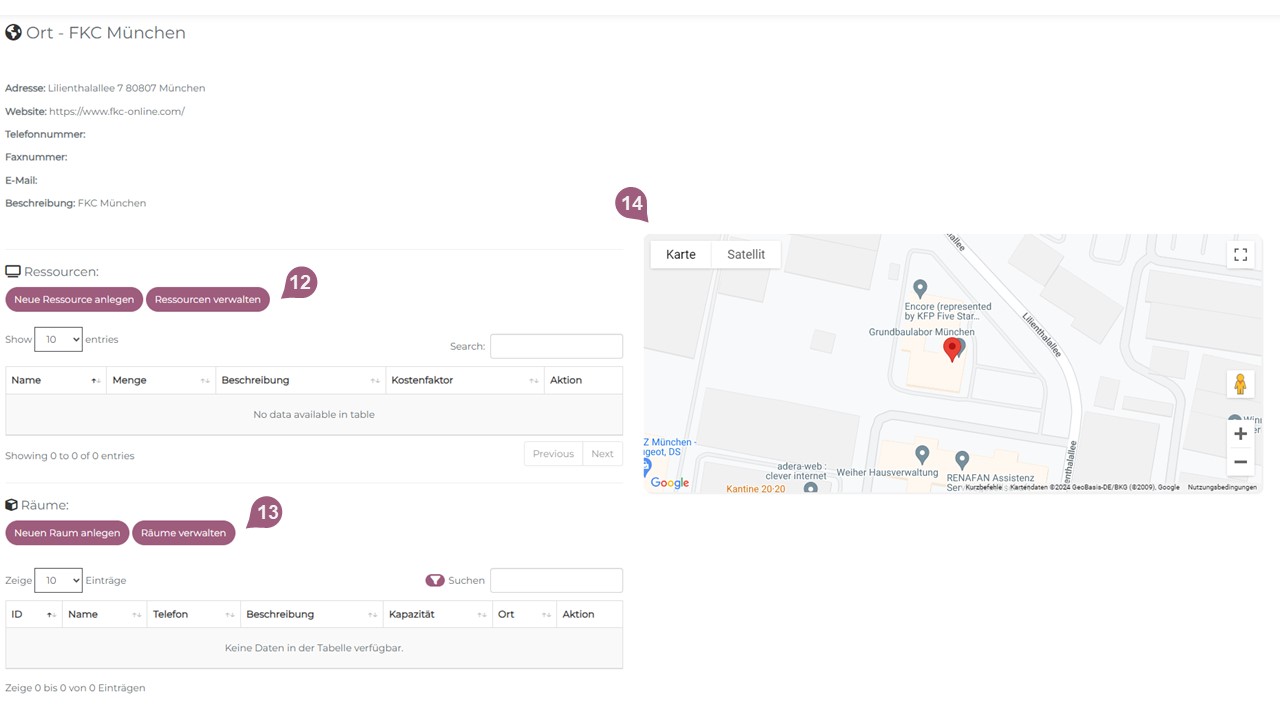Click the Google logo on map

point(670,483)
